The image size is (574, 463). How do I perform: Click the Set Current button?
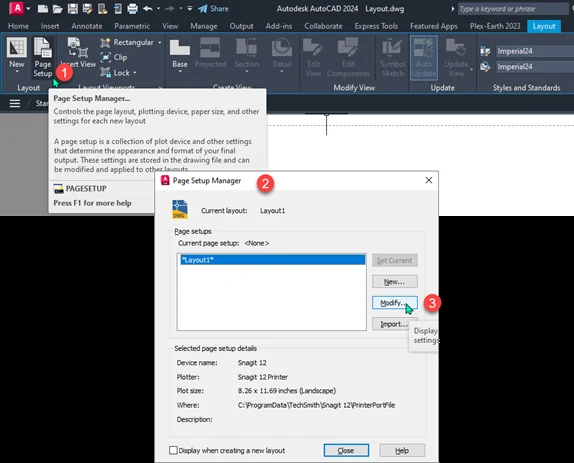click(x=395, y=261)
